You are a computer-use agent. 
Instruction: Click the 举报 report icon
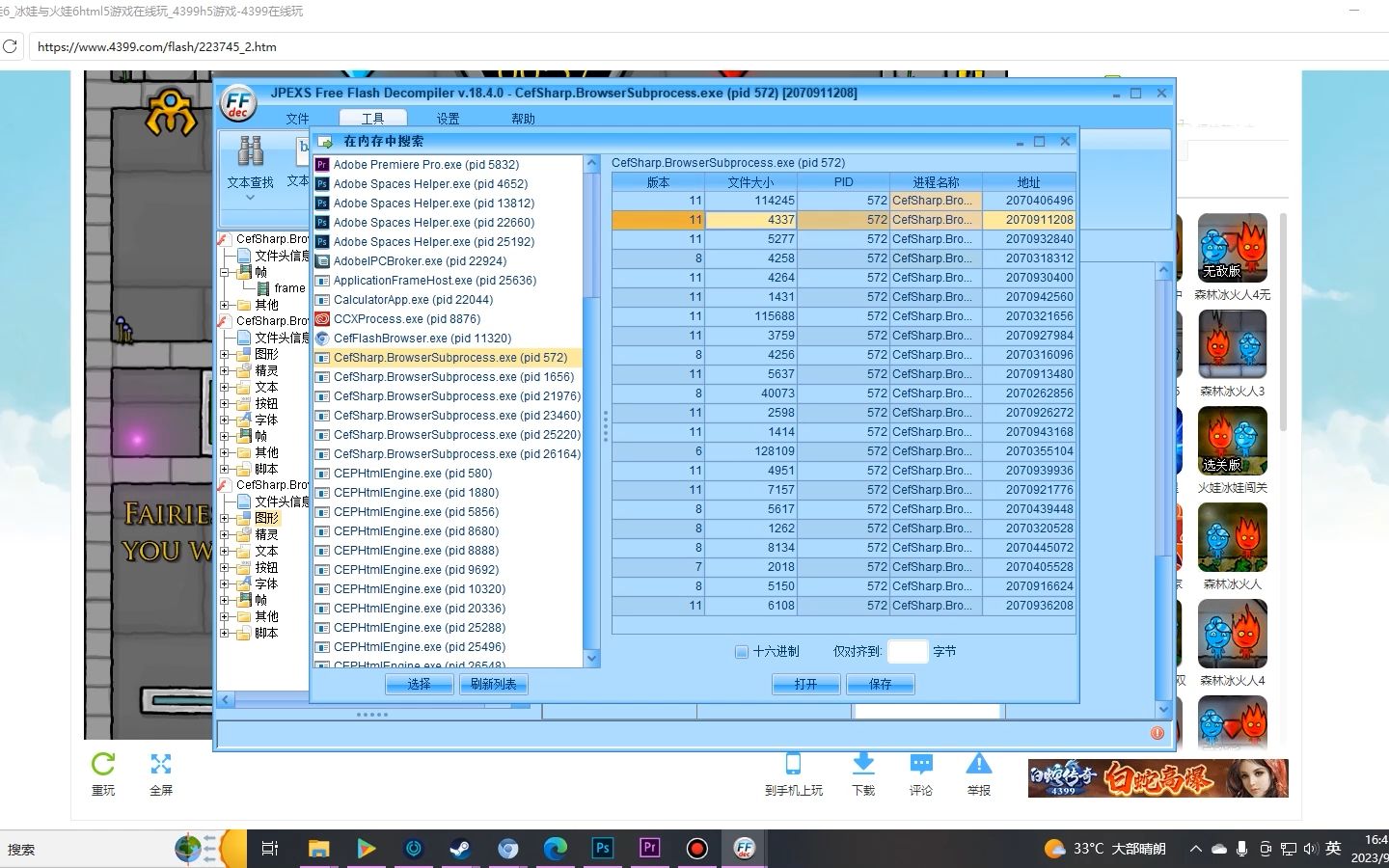coord(979,764)
